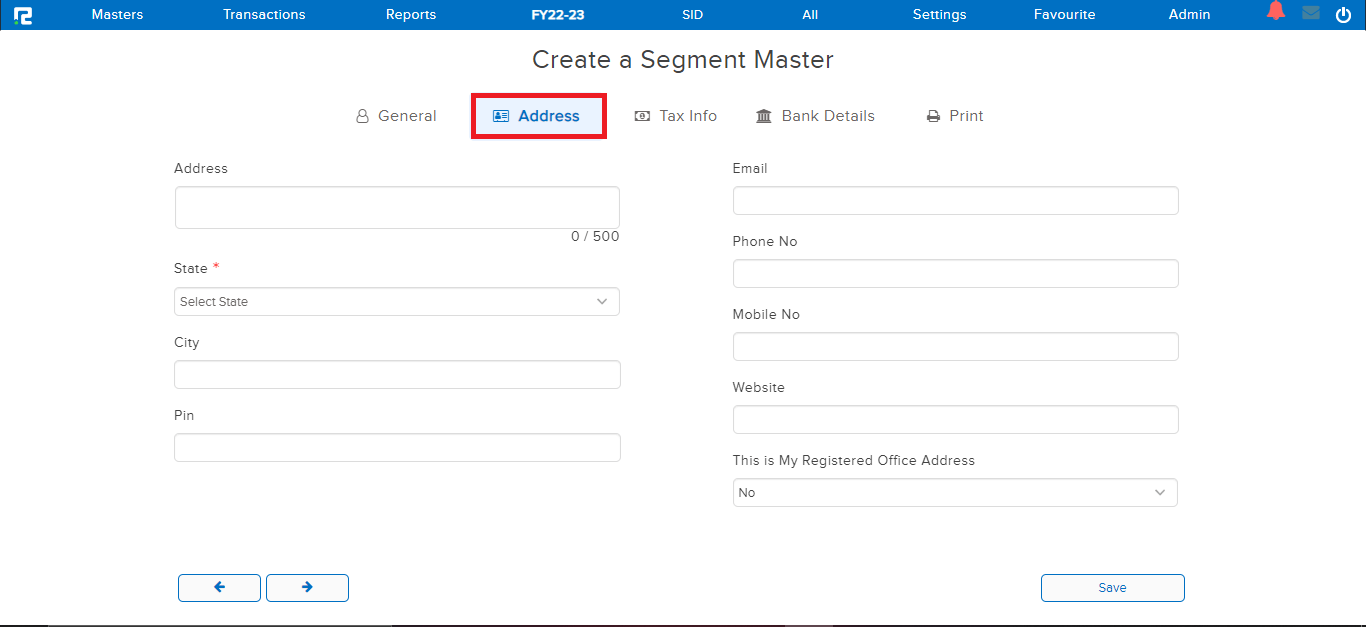
Task: Click the Save button
Action: [x=1112, y=588]
